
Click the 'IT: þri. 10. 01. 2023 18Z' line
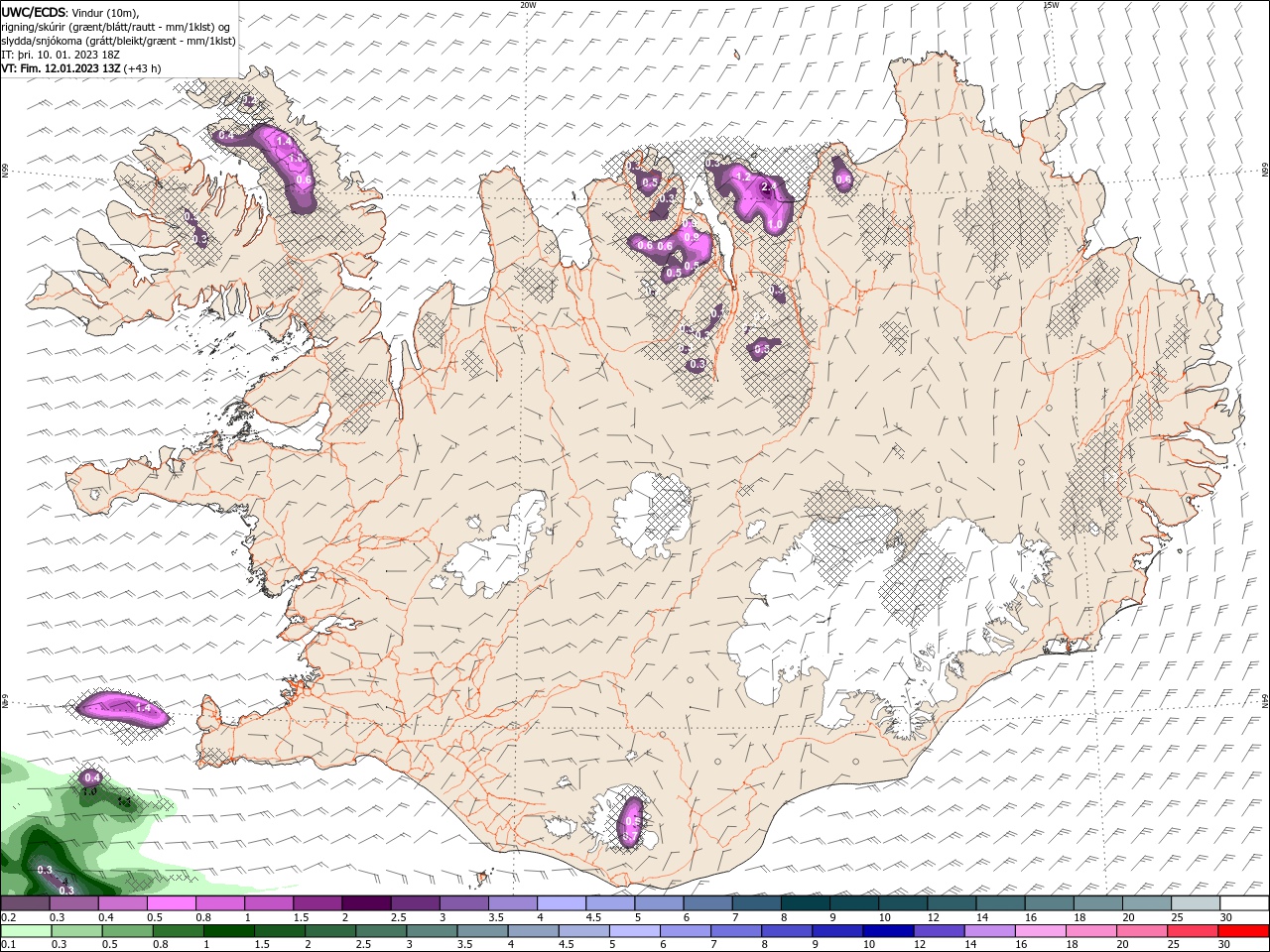tap(62, 55)
